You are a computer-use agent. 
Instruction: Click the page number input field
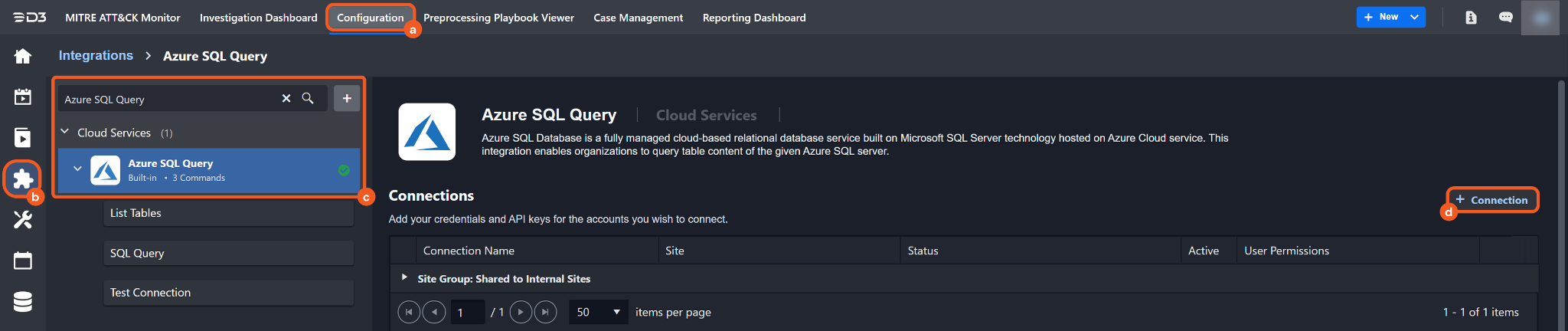[467, 312]
